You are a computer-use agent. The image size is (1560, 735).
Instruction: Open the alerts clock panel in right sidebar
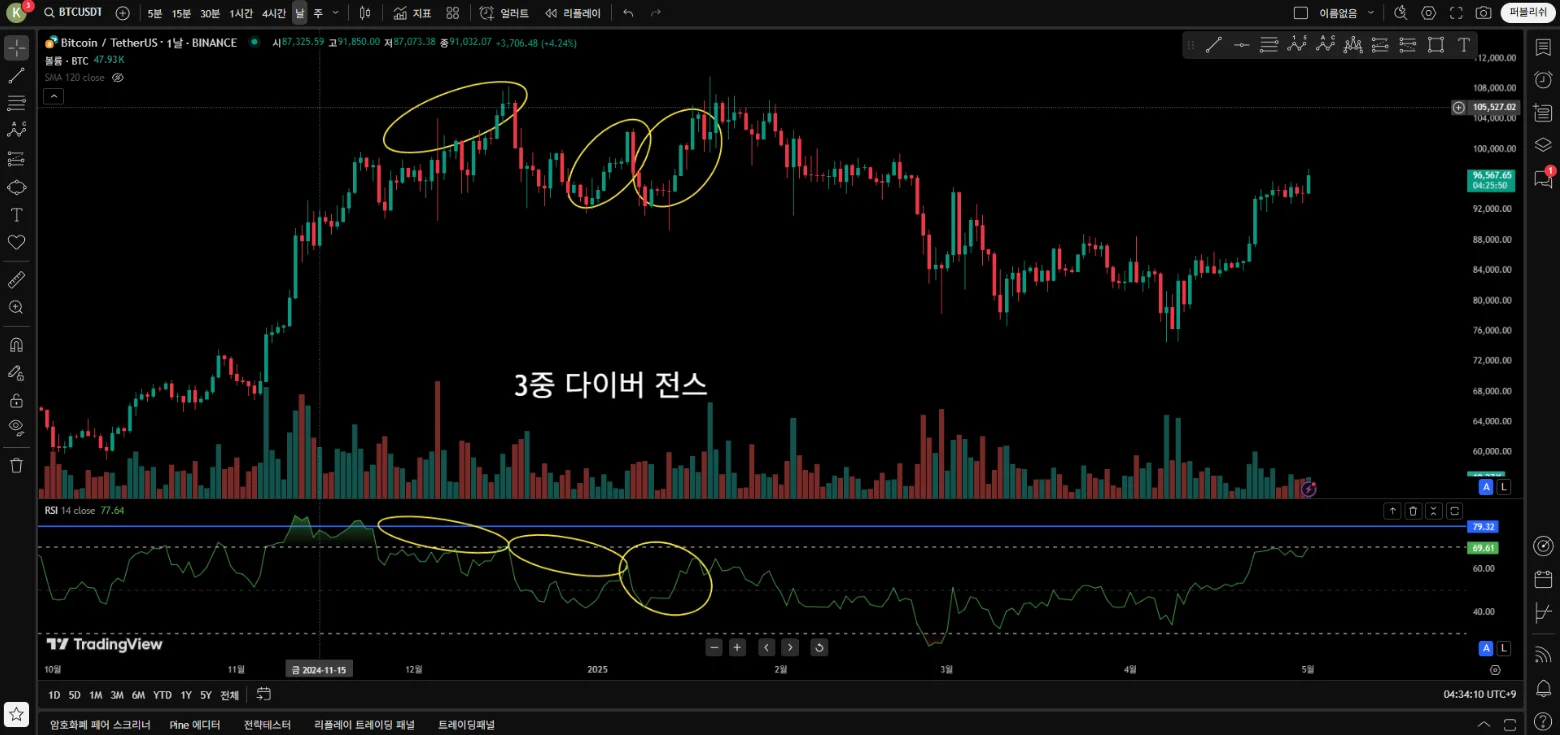pyautogui.click(x=1543, y=80)
